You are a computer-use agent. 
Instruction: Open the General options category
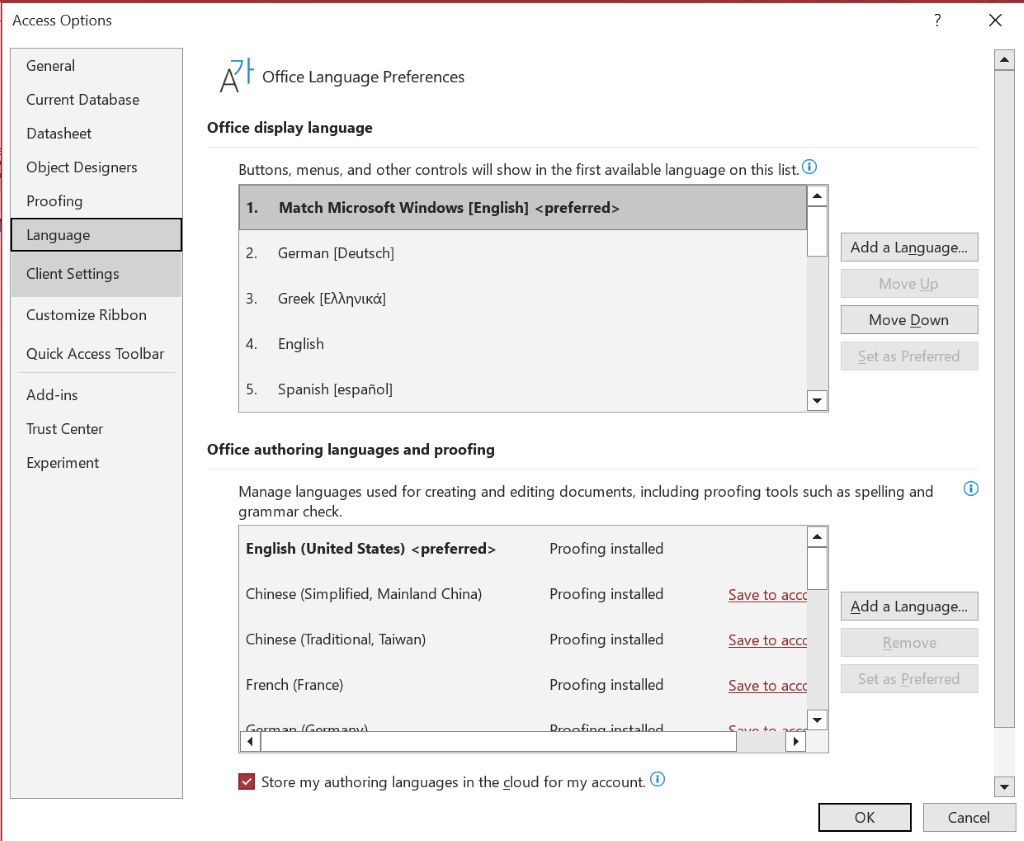tap(97, 66)
